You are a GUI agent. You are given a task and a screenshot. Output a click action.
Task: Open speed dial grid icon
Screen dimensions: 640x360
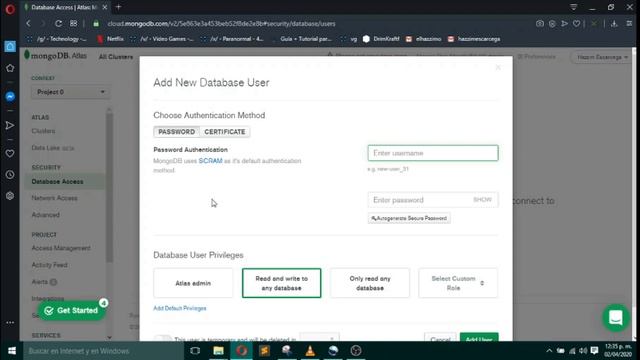pos(73,24)
